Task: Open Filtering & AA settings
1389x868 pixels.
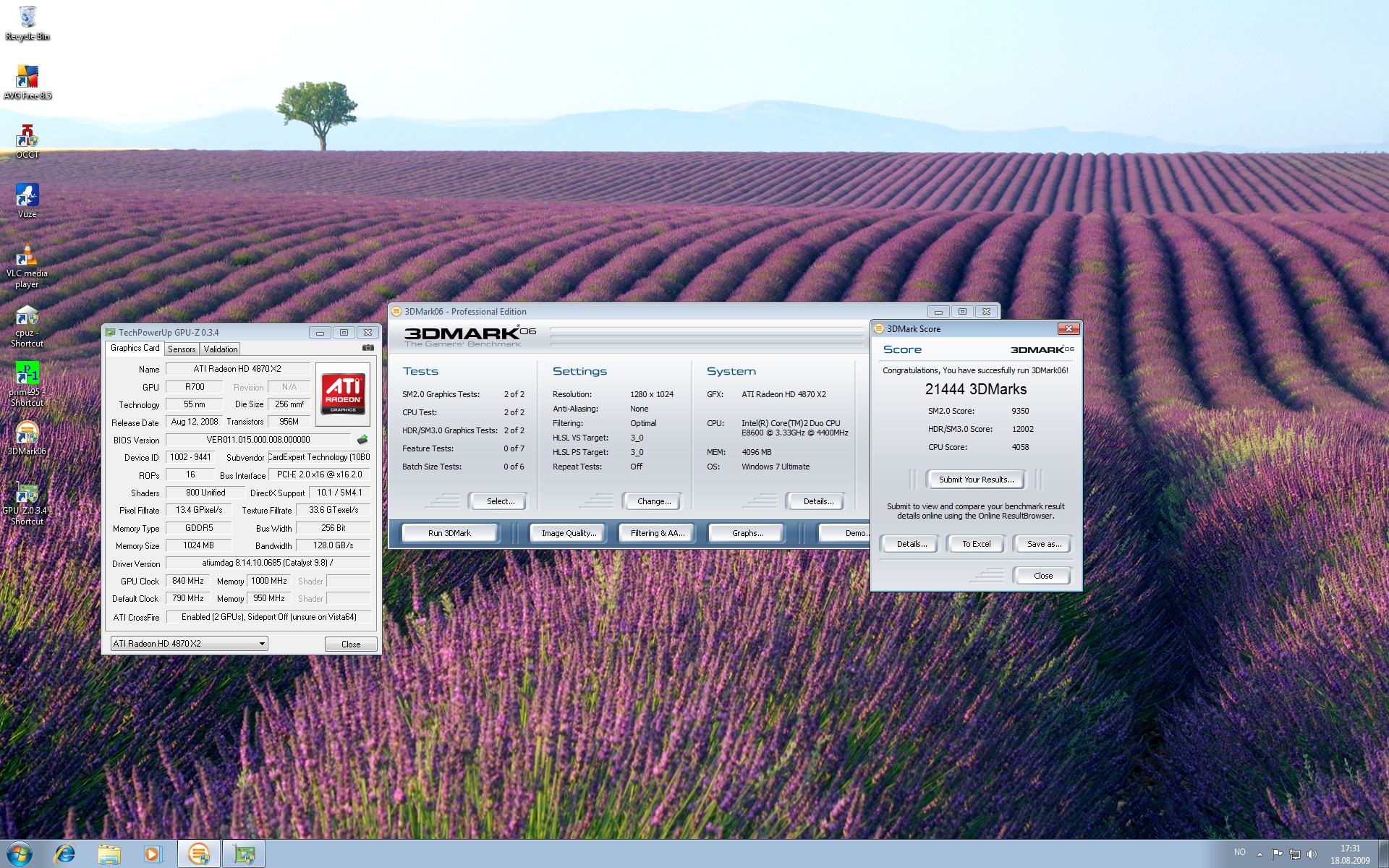Action: pos(656,533)
